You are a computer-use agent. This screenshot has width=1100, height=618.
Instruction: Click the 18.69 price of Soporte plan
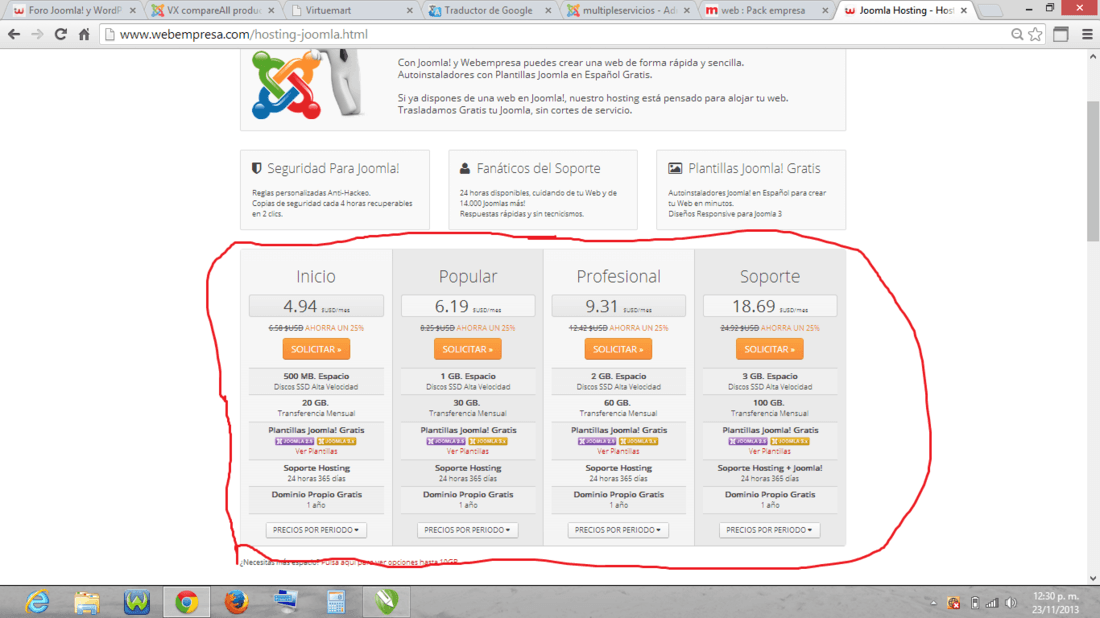[x=753, y=306]
